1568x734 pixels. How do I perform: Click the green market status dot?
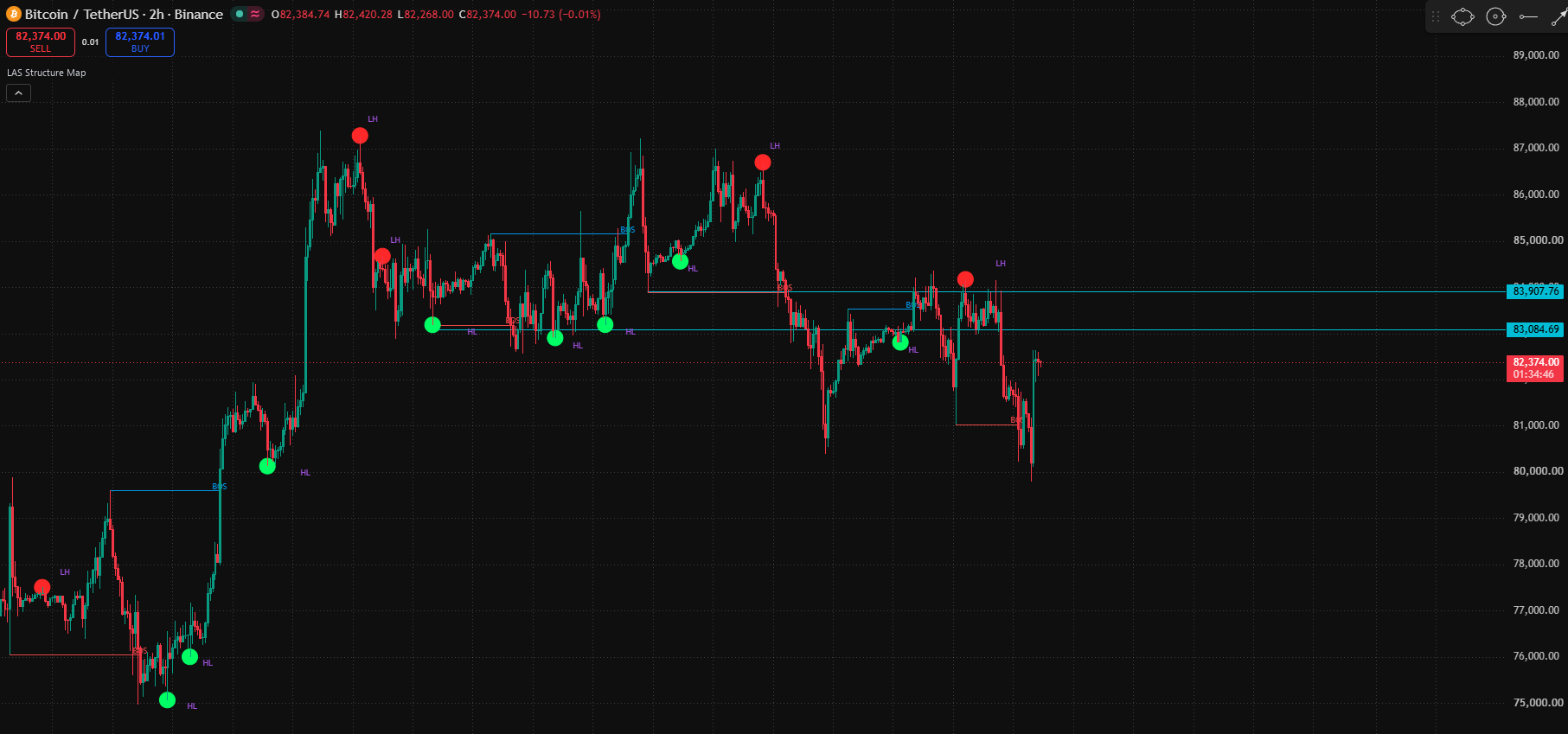coord(240,14)
